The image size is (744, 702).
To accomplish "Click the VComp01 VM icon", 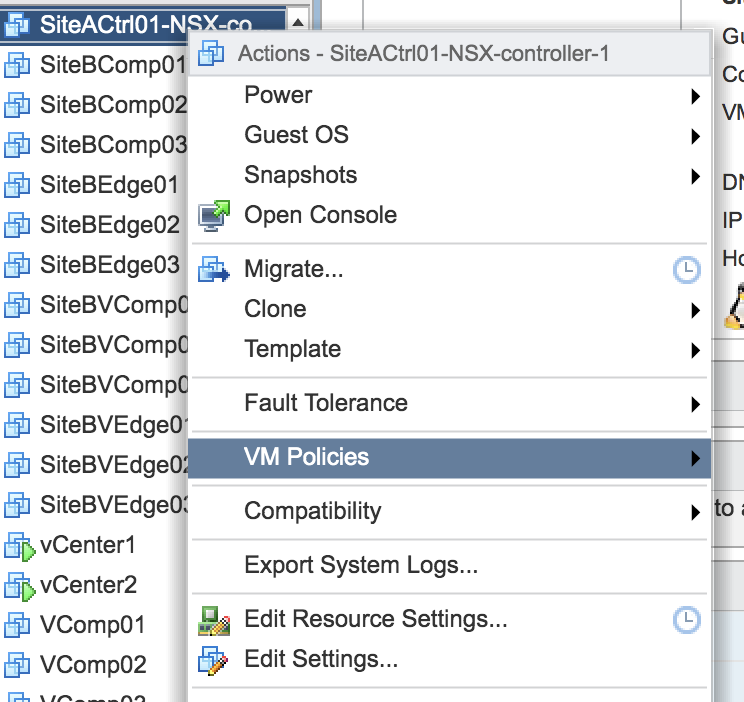I will (x=17, y=624).
